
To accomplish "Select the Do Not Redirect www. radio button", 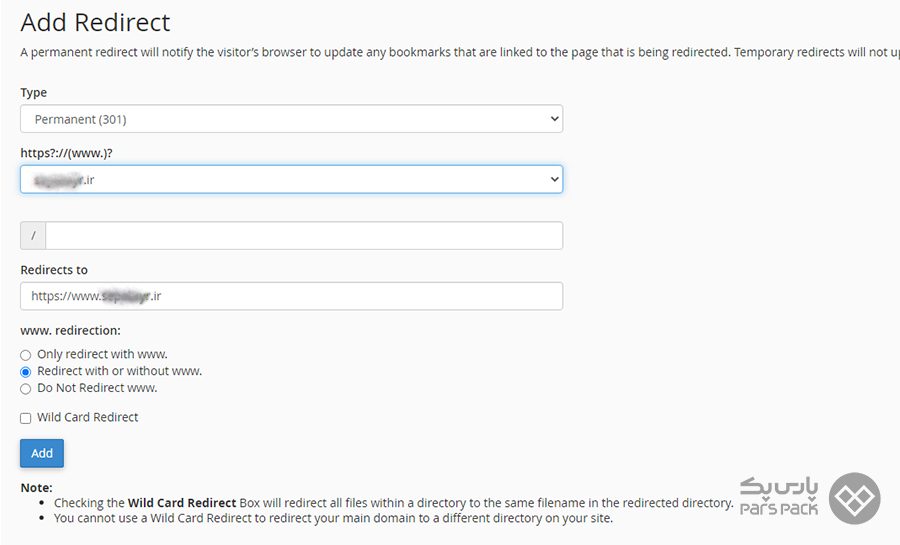I will coord(25,389).
